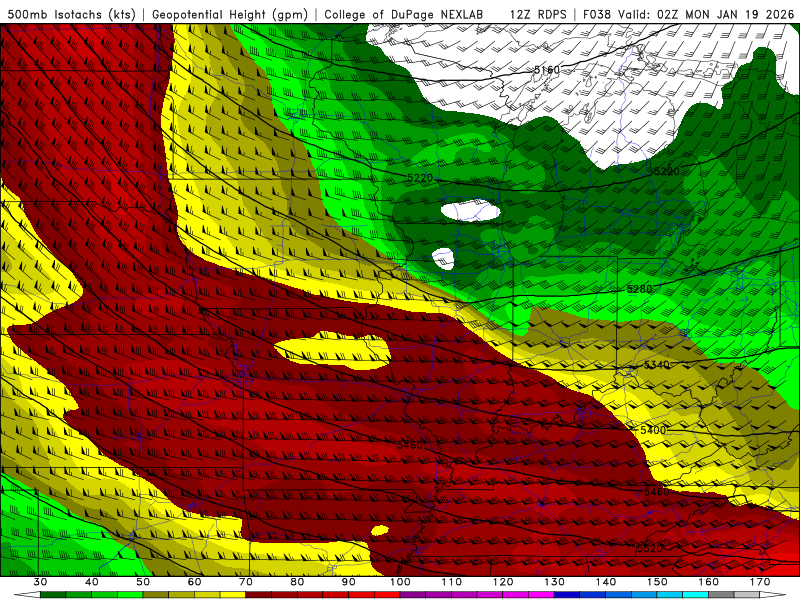Click the central 5460 contour label
Image resolution: width=800 pixels, height=600 pixels.
[x=410, y=445]
